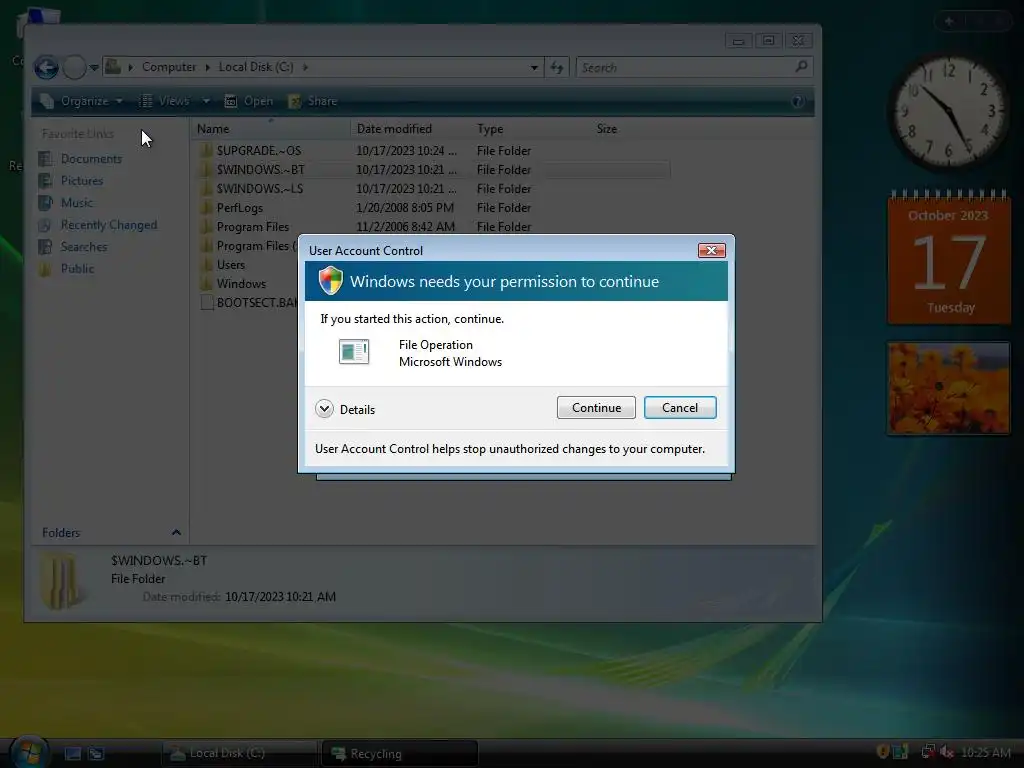Click the Users folder icon
Viewport: 1024px width, 768px height.
click(x=206, y=264)
